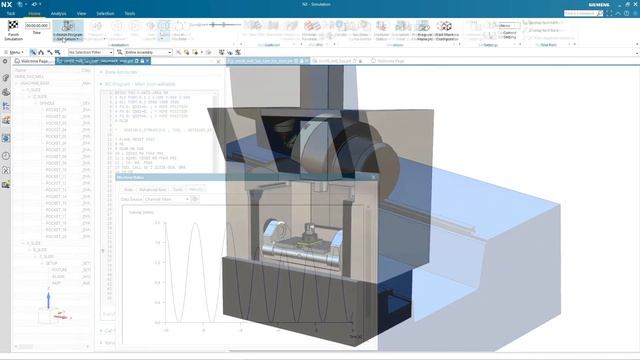This screenshot has width=640, height=360.
Task: Click the command finder search icon
Action: pos(600,13)
